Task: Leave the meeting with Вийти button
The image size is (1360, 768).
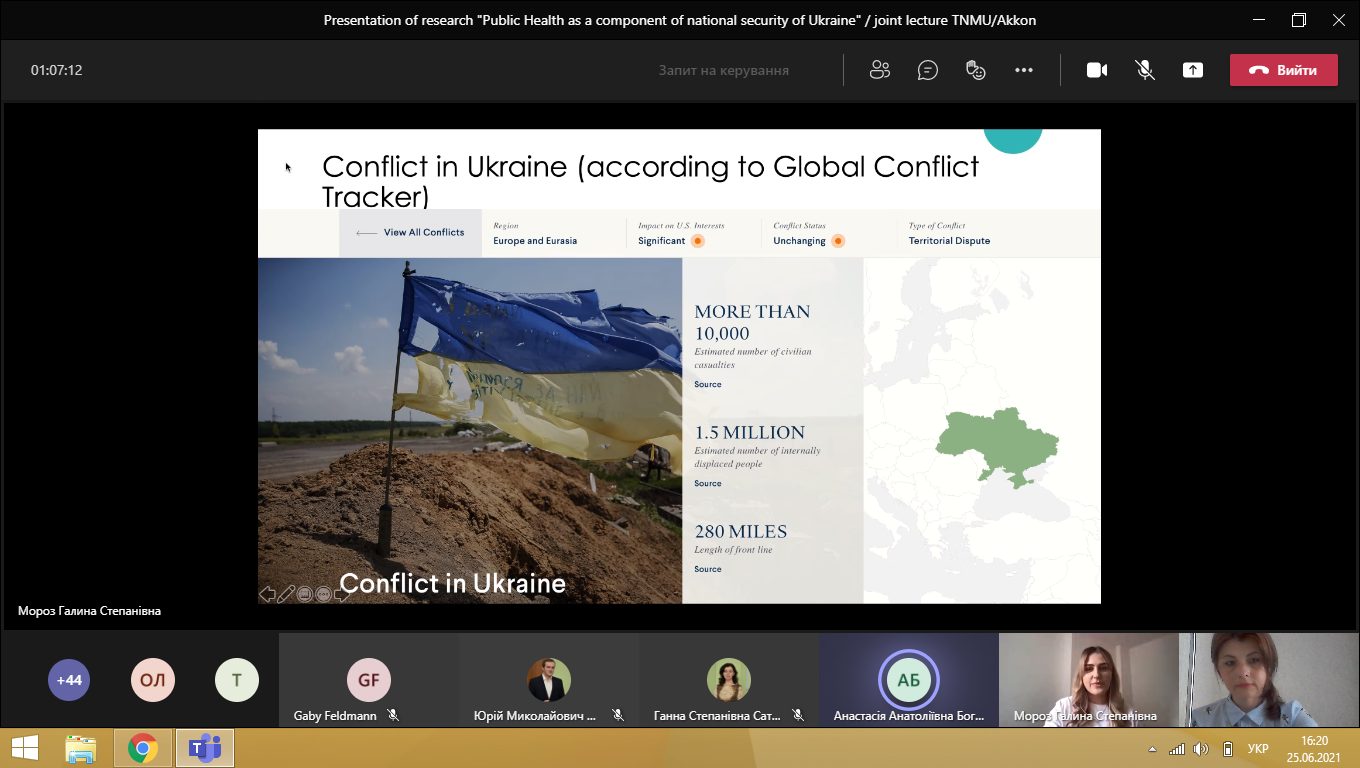Action: 1283,70
